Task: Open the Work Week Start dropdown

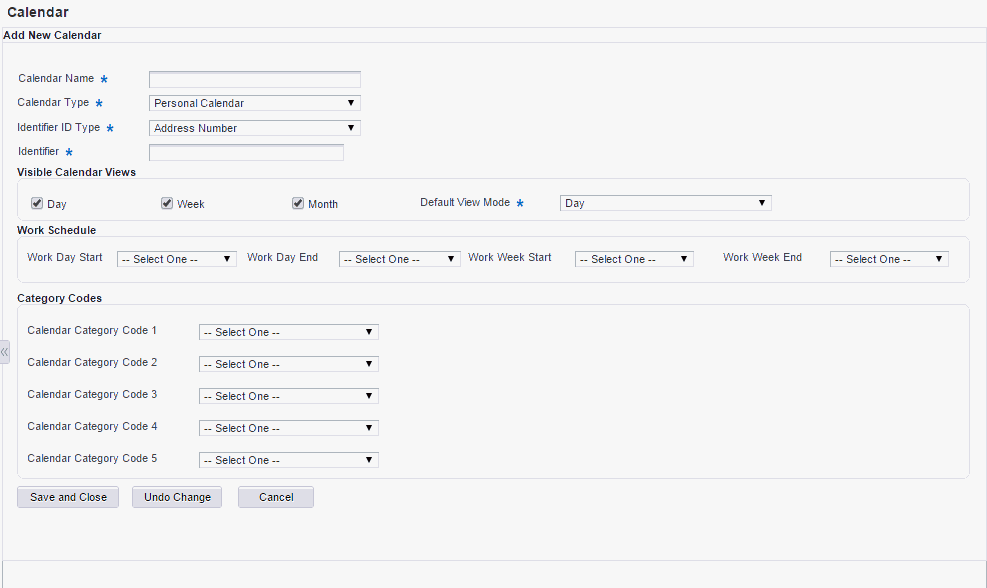Action: tap(634, 259)
